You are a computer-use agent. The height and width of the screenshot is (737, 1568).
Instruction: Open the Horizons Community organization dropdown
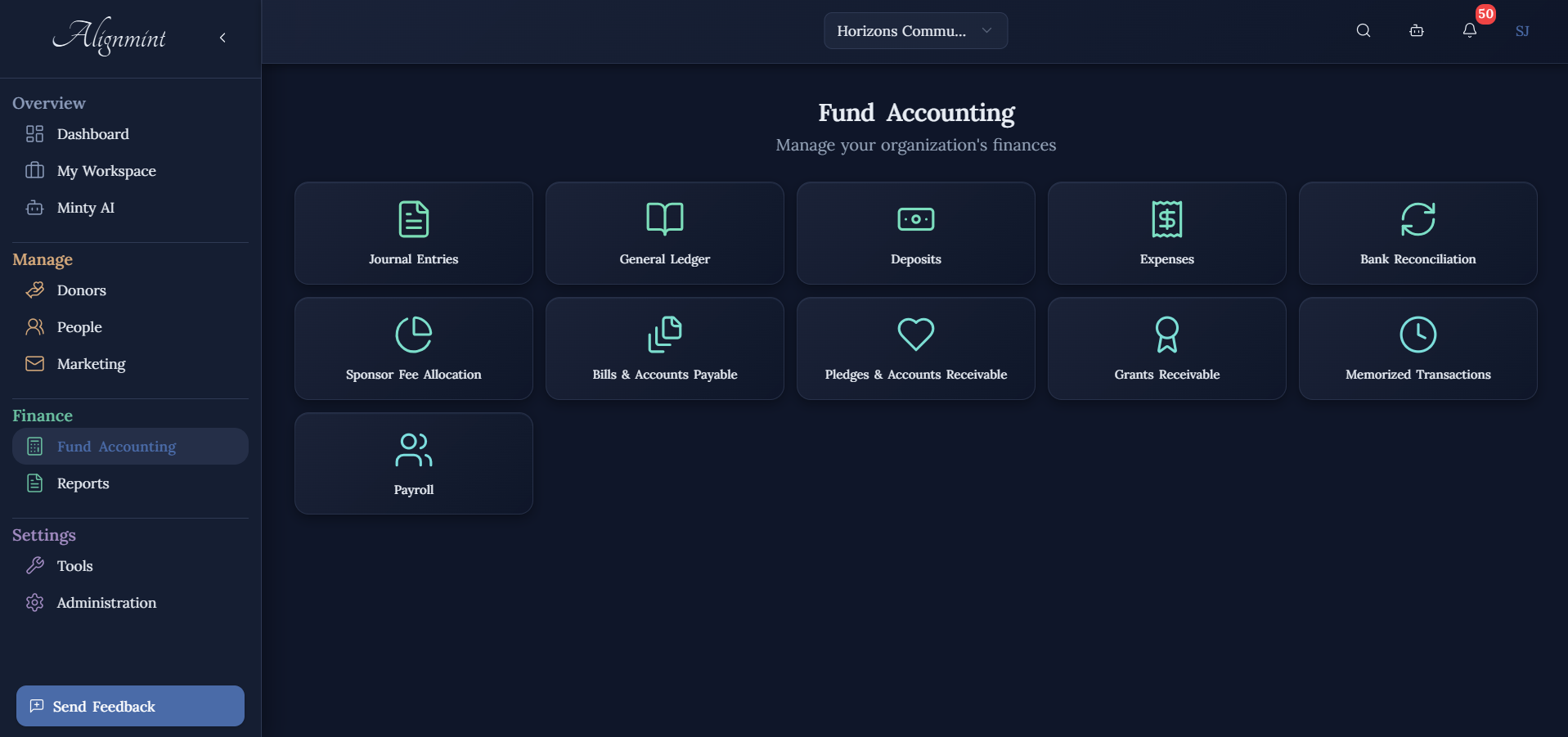coord(914,30)
